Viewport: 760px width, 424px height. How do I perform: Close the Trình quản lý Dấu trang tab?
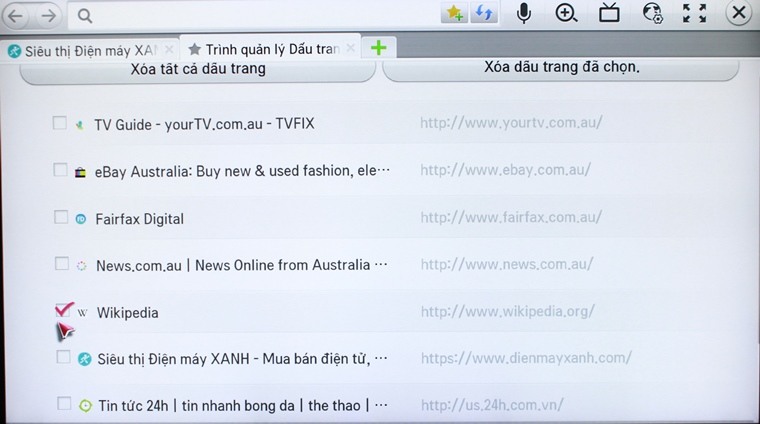pyautogui.click(x=351, y=48)
